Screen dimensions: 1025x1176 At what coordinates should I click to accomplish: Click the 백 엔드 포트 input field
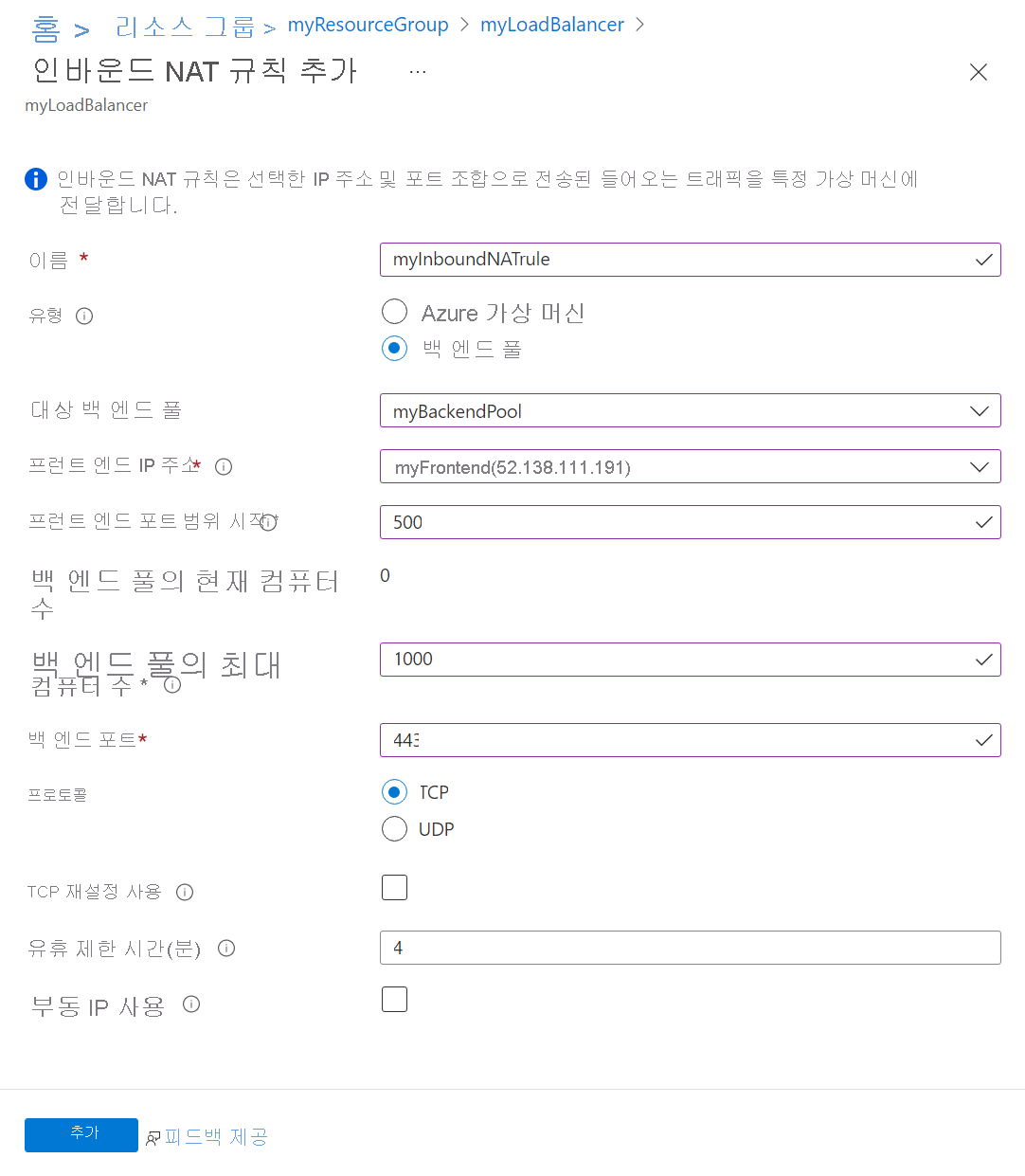(690, 740)
